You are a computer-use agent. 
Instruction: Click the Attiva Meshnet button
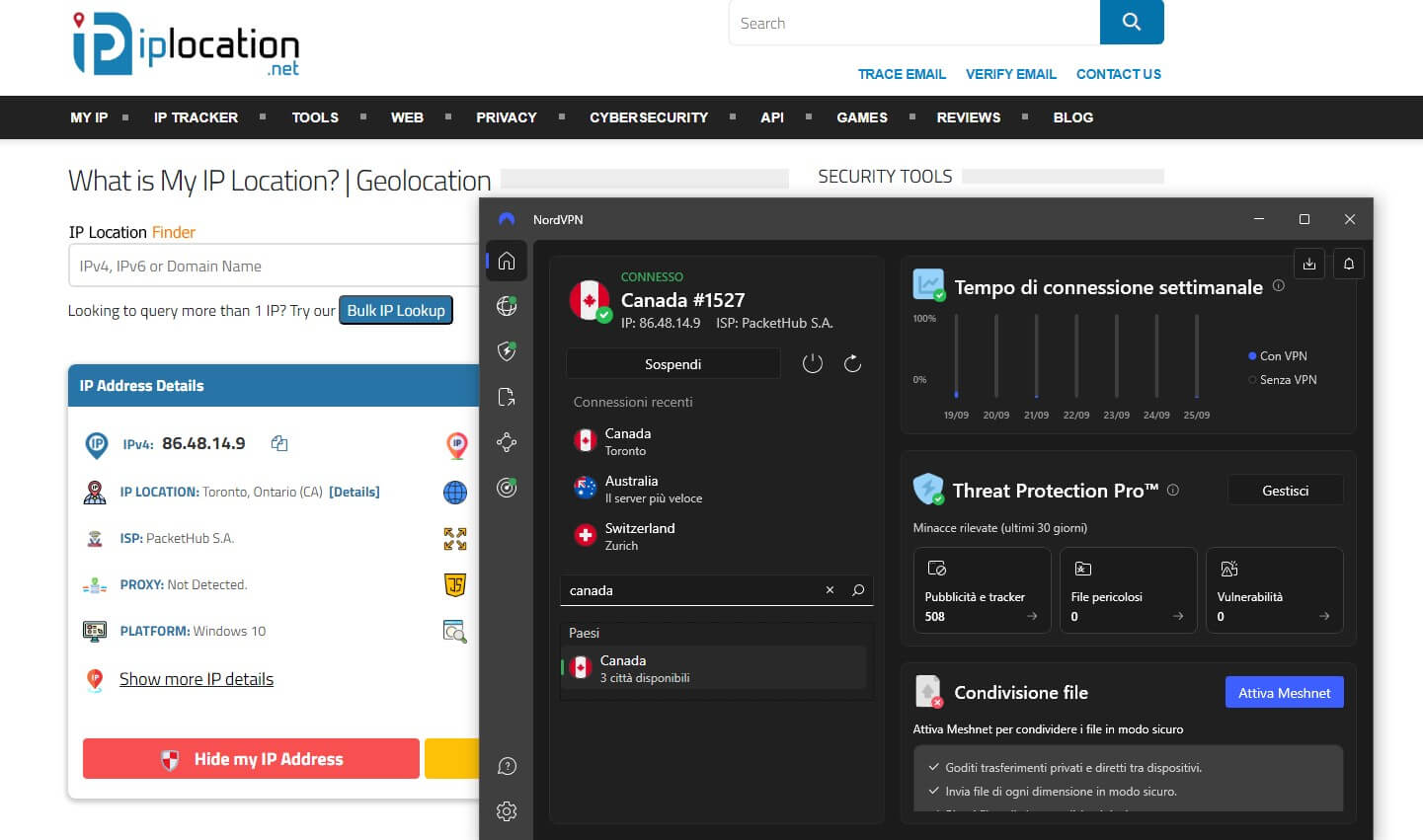[1285, 693]
